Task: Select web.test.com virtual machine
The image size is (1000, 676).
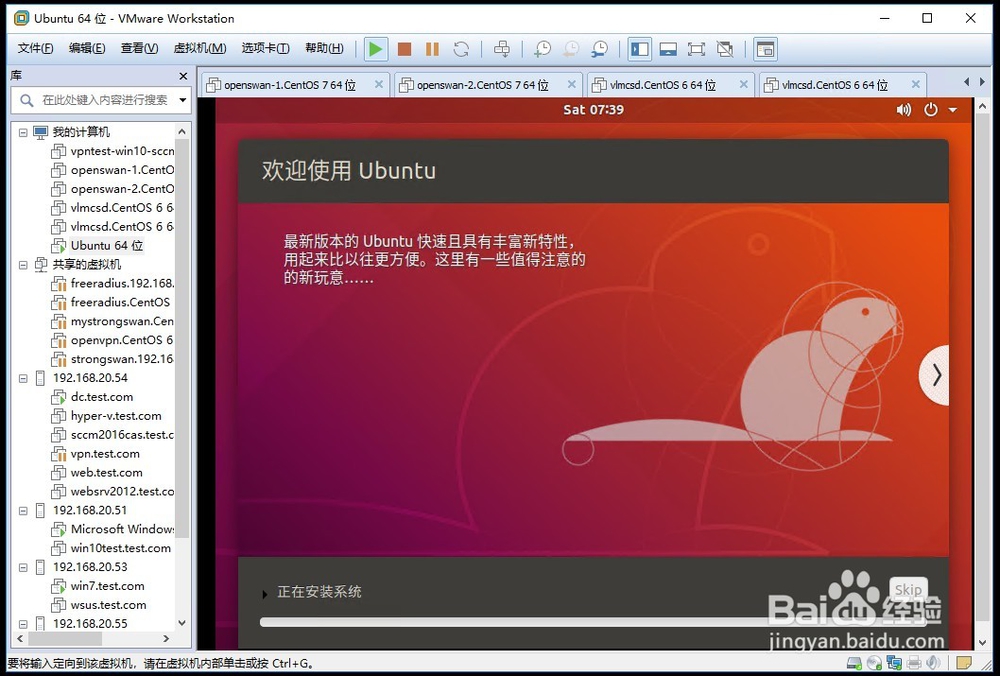Action: pos(97,473)
